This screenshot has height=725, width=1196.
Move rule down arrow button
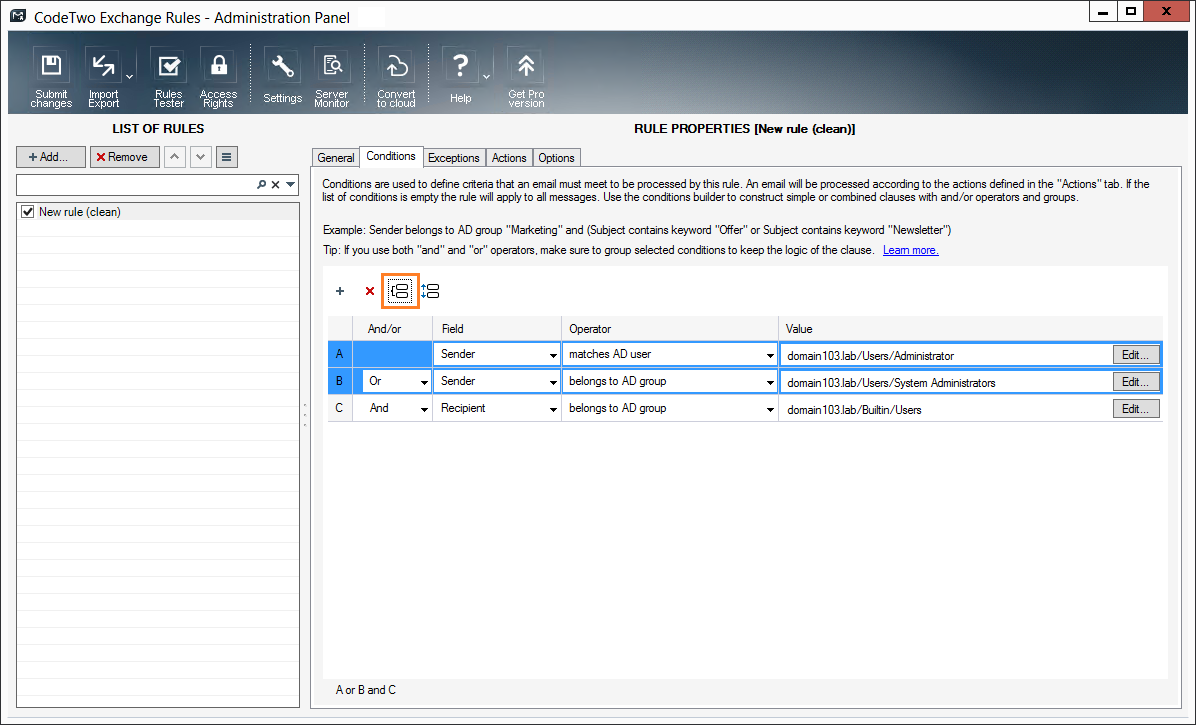(x=201, y=157)
